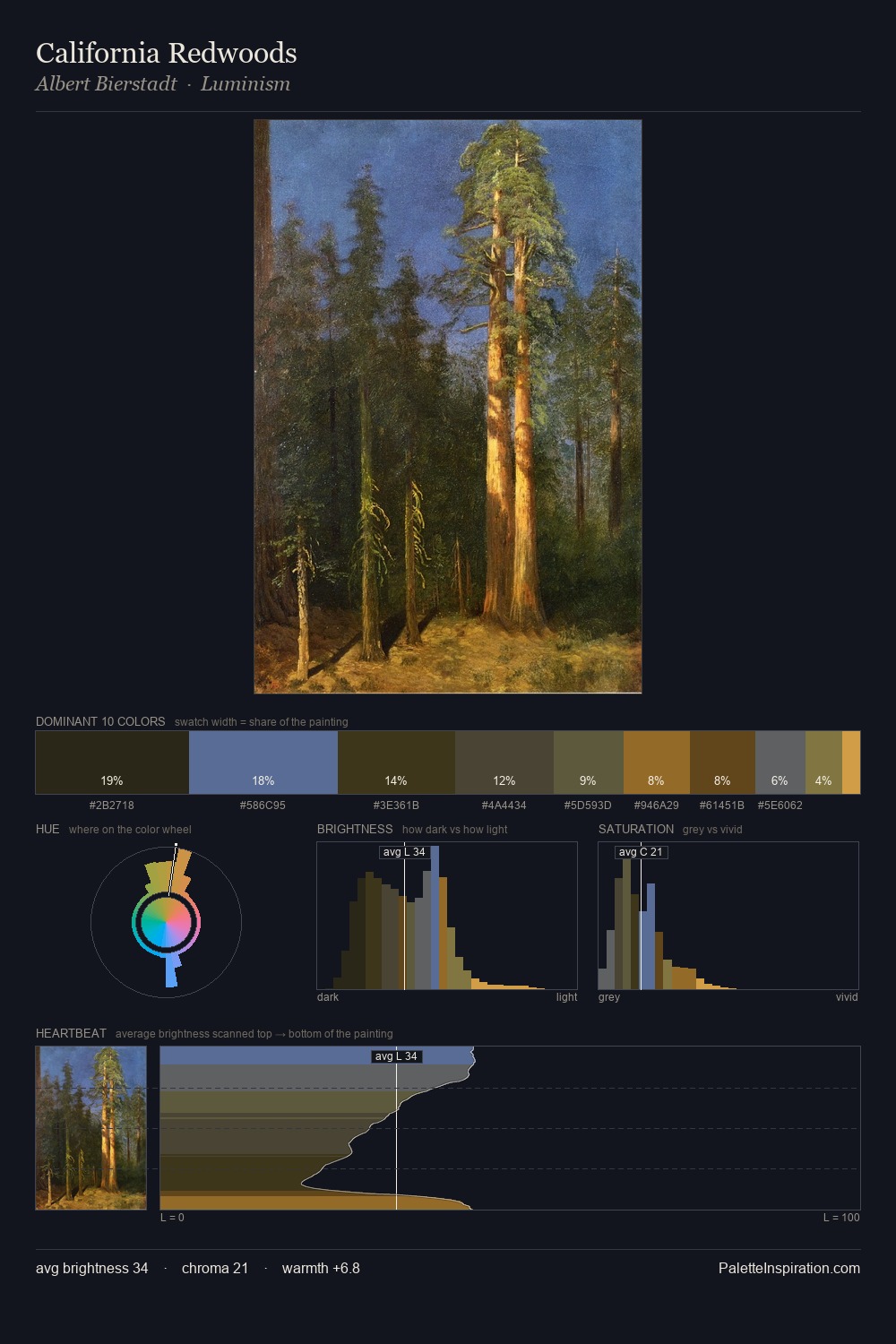896x1344 pixels.
Task: Select the hex label #3E361B
Action: pos(396,806)
